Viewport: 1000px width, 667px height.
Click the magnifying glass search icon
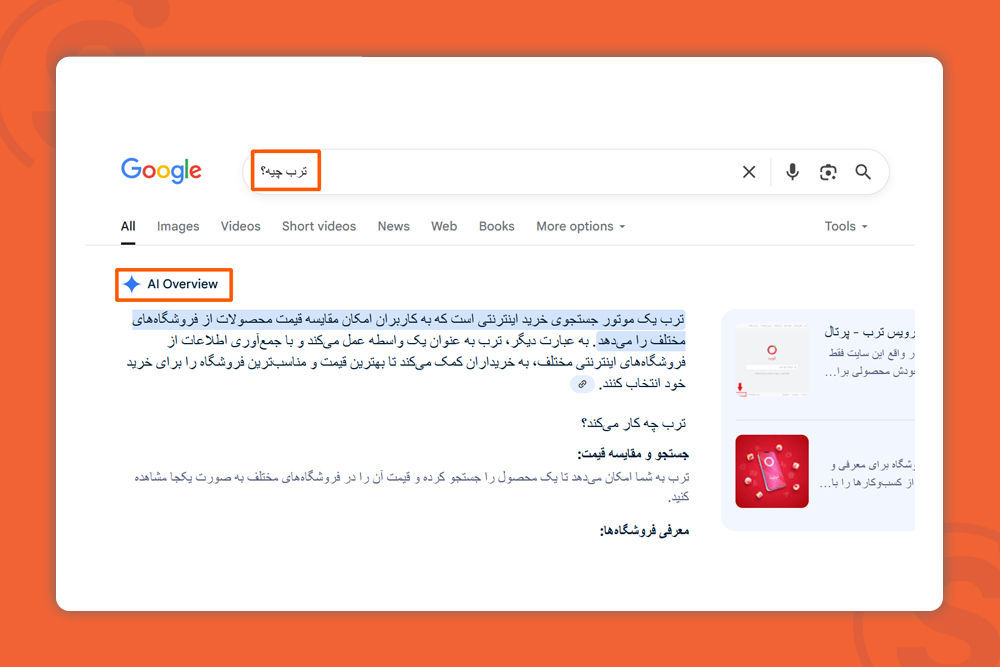coord(863,172)
